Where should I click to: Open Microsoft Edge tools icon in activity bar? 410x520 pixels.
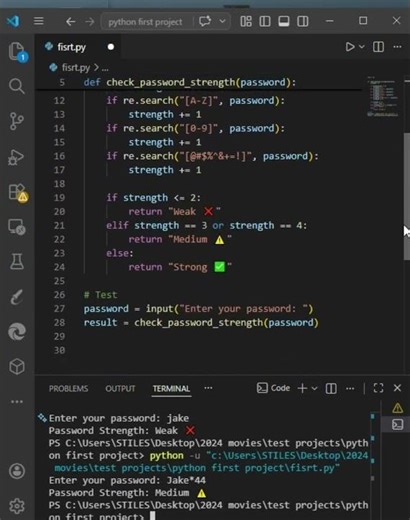click(17, 332)
